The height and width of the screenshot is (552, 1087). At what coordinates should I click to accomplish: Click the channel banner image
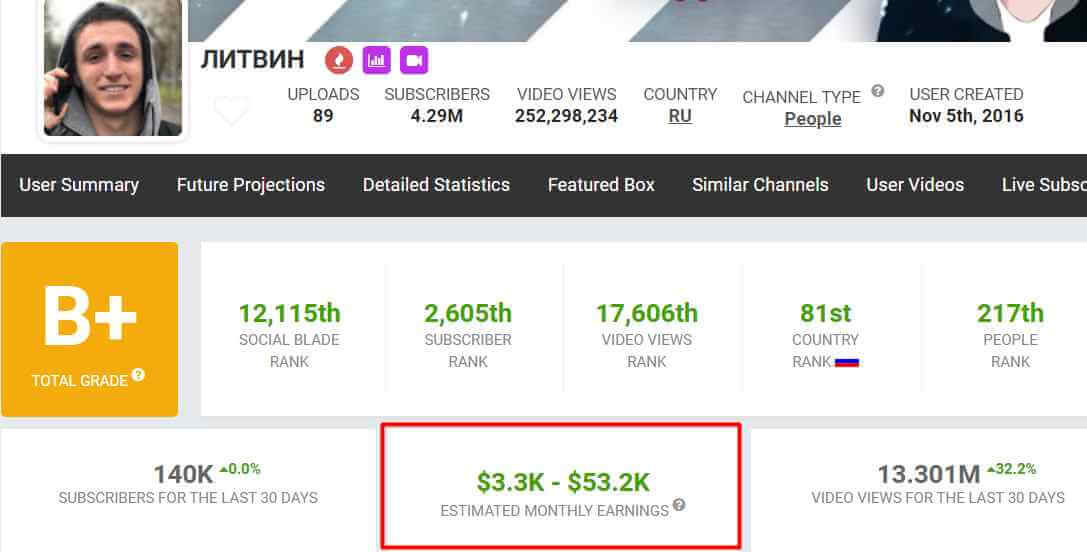tap(637, 21)
